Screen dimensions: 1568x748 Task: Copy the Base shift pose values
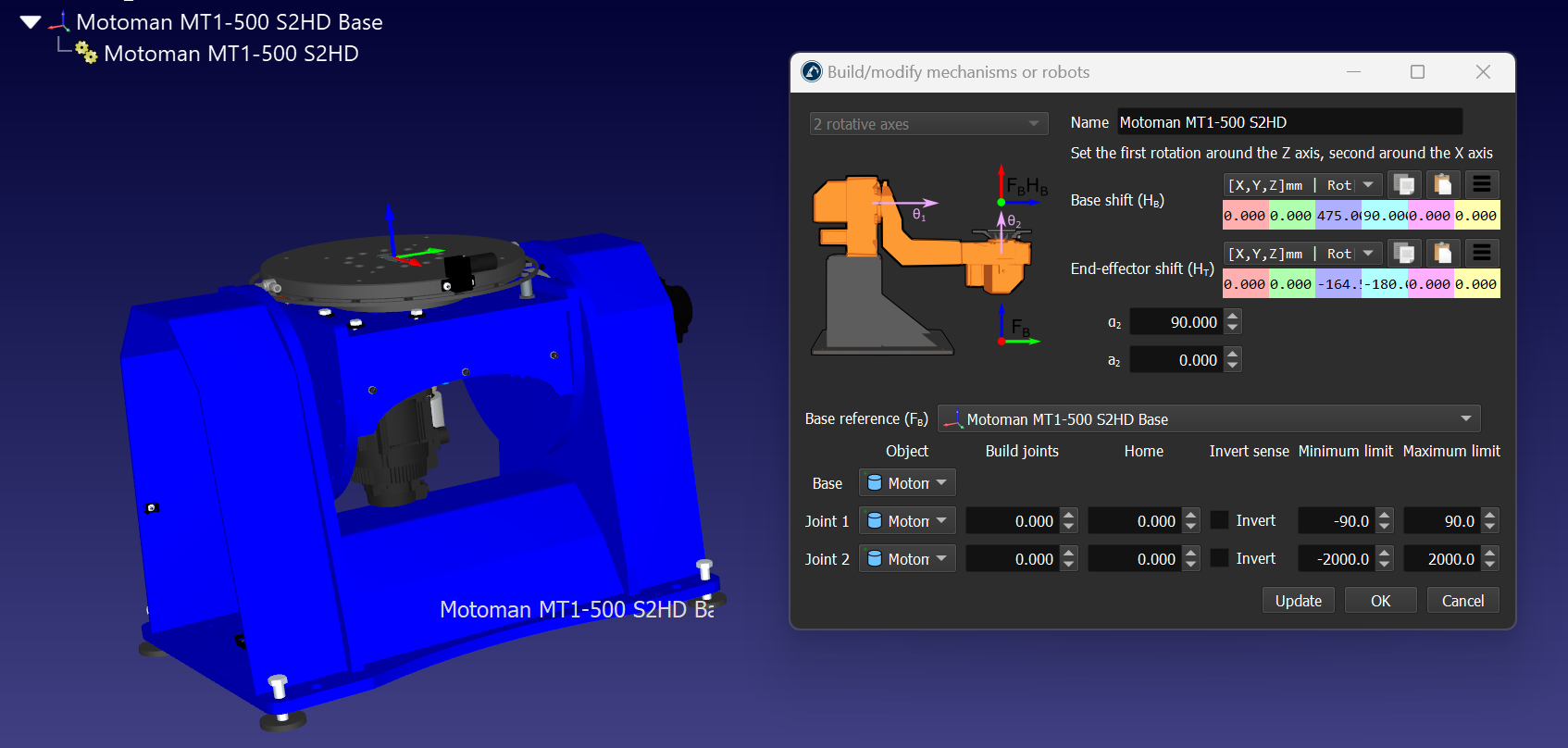pyautogui.click(x=1404, y=185)
